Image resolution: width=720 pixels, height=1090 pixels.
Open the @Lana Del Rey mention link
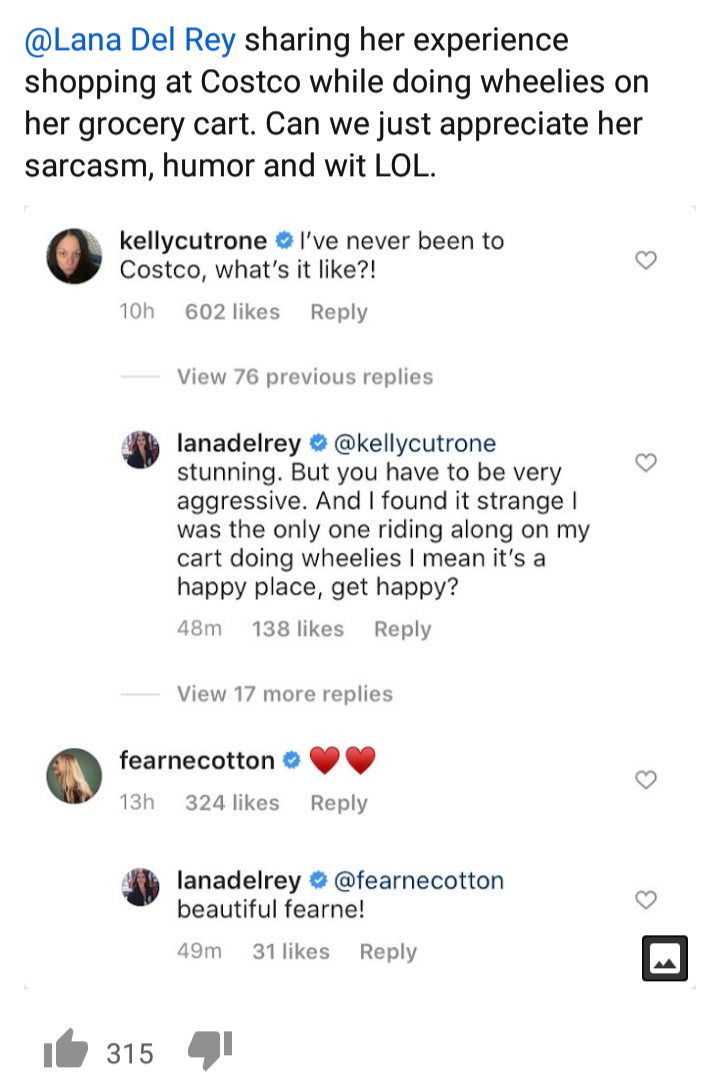[x=130, y=41]
